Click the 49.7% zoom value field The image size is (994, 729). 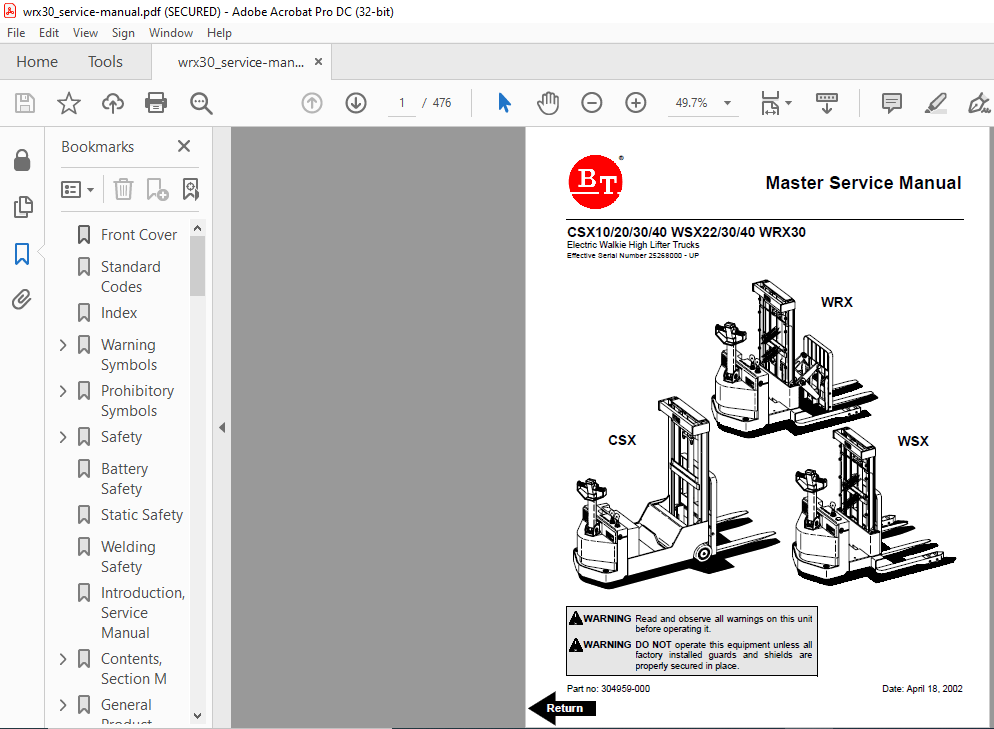pyautogui.click(x=692, y=103)
